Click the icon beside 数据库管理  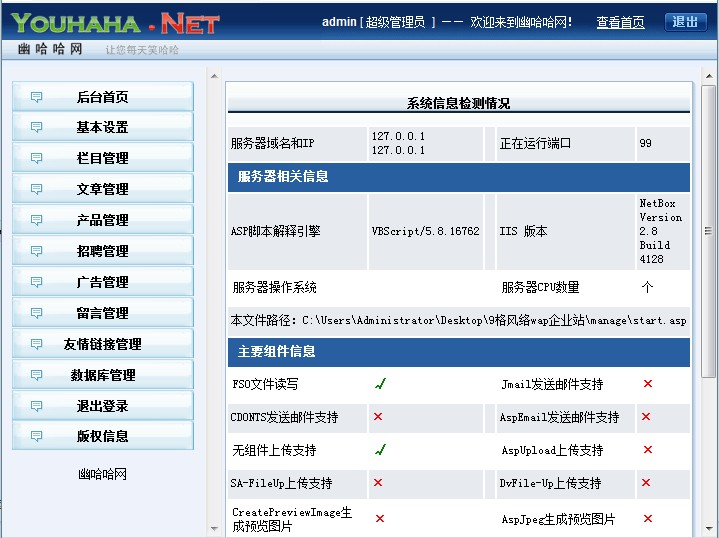(37, 376)
